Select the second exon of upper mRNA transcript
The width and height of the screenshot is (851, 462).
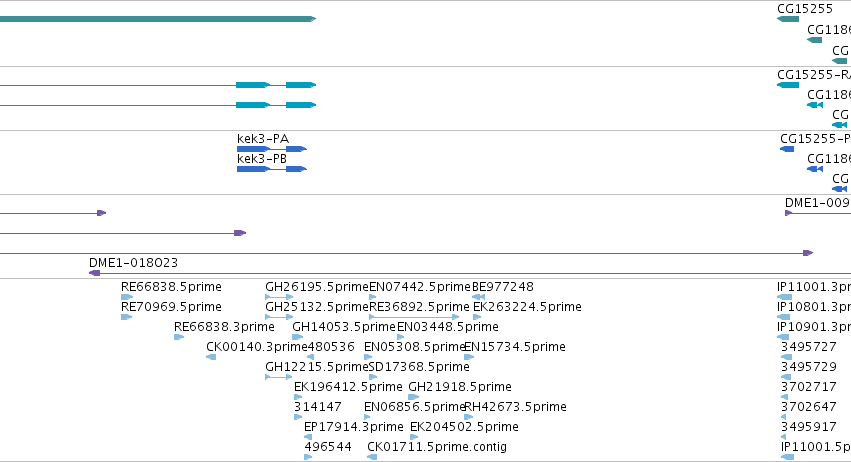[x=301, y=85]
